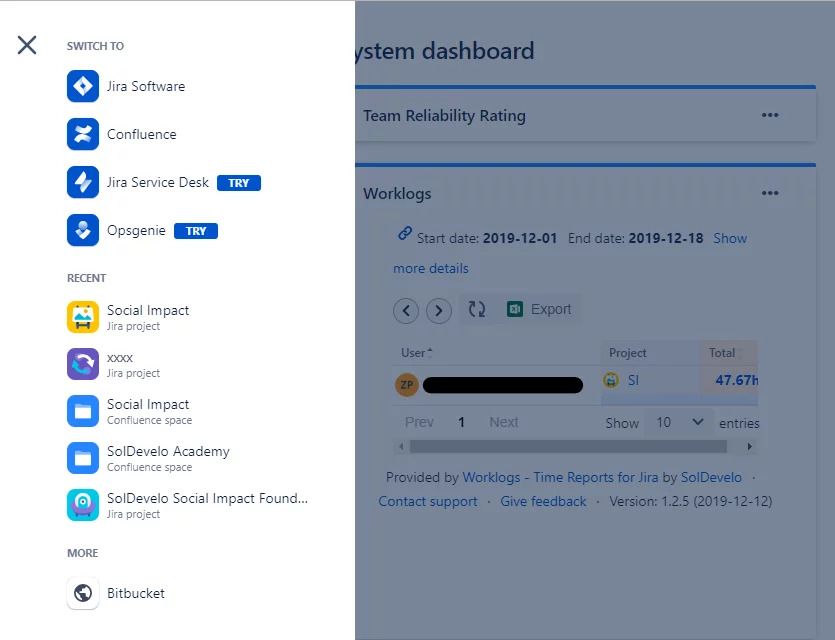This screenshot has width=835, height=640.
Task: Refresh the Worklogs data
Action: [x=477, y=309]
